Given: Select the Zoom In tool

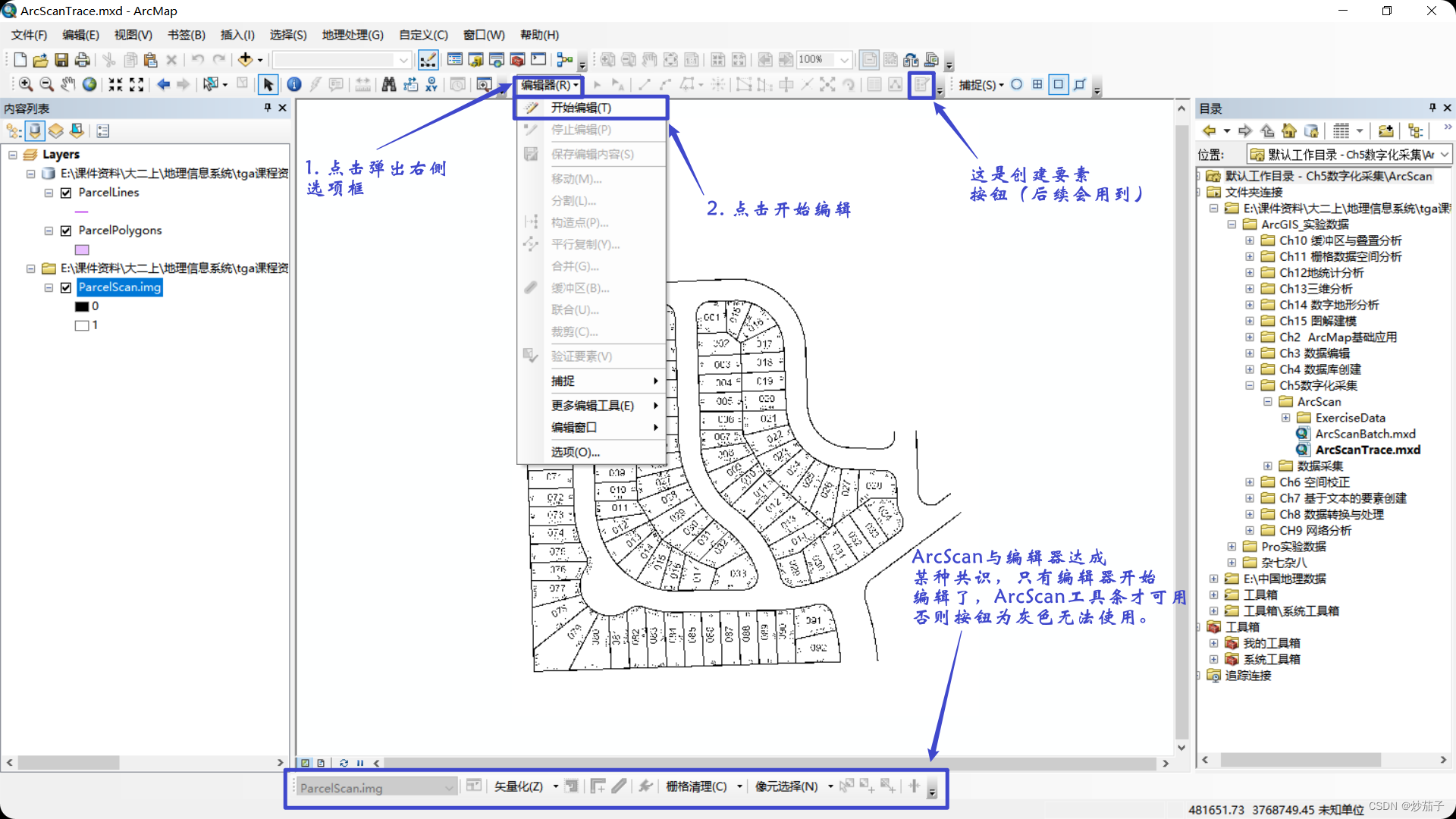Looking at the screenshot, I should point(26,84).
